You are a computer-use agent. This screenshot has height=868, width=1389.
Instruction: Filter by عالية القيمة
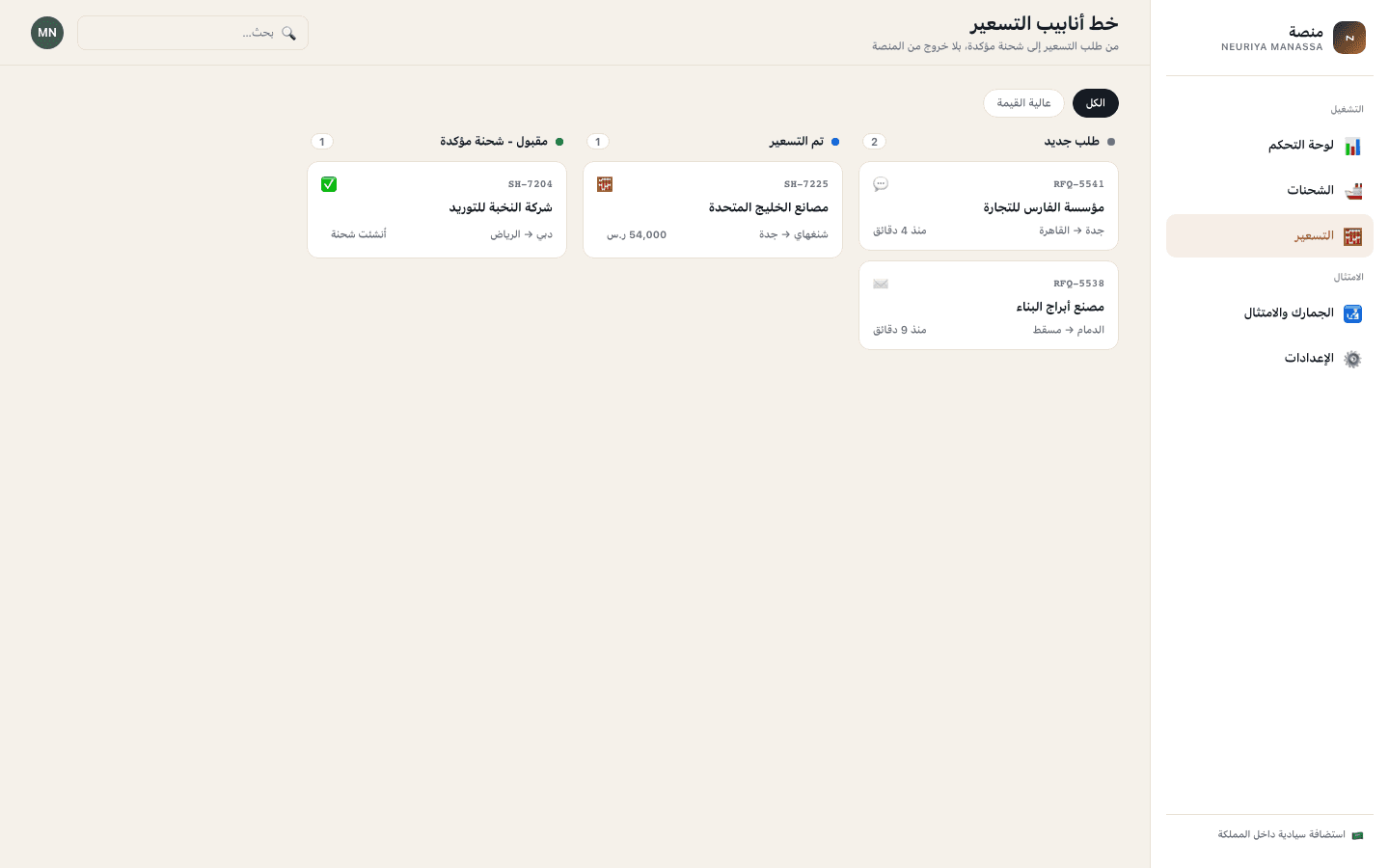(x=1023, y=103)
